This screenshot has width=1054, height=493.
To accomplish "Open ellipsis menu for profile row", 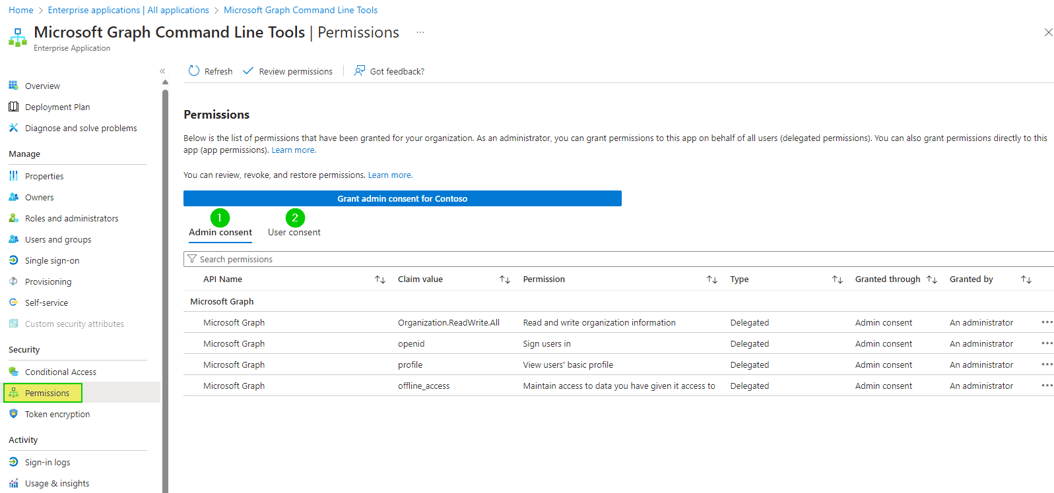I will [x=1047, y=365].
